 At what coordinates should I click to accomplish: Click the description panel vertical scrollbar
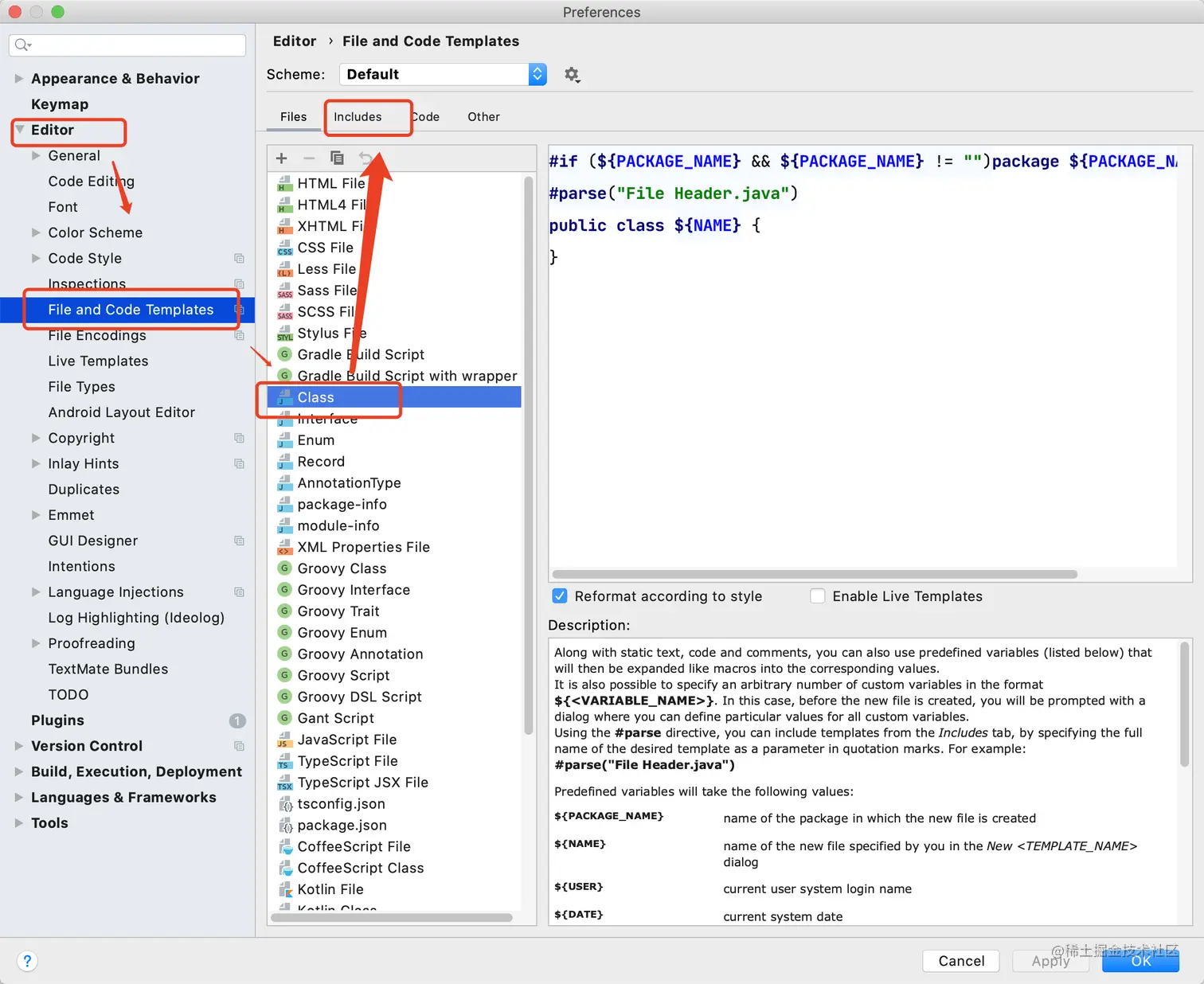point(1185,705)
